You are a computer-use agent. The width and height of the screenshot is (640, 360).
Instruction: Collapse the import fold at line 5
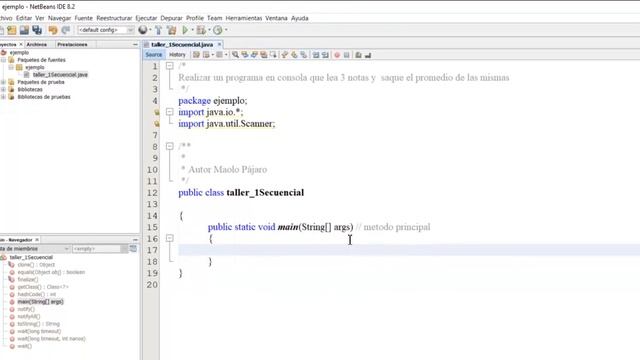click(170, 111)
